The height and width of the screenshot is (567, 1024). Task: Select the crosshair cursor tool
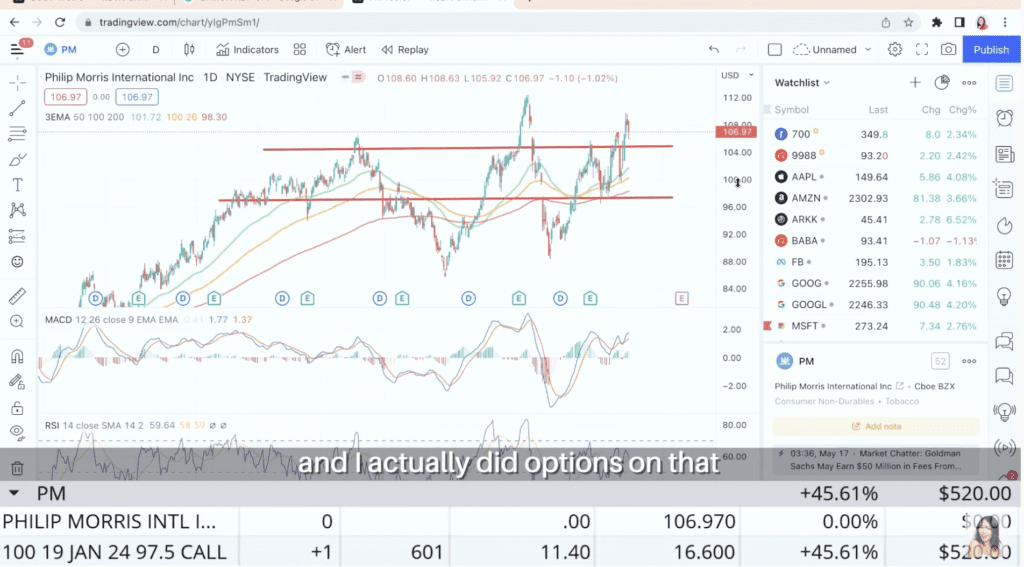point(18,82)
